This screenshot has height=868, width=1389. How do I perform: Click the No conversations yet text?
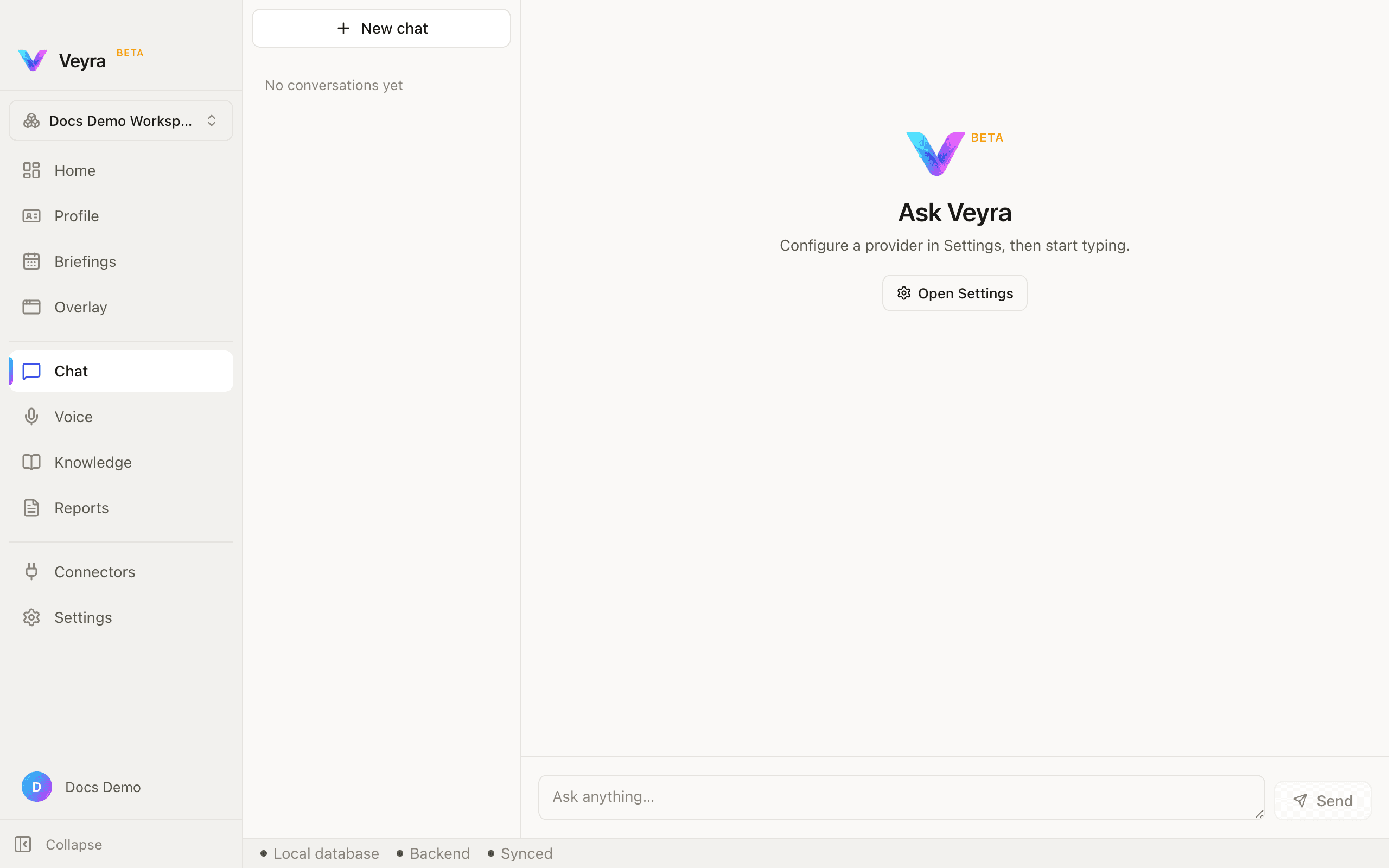click(334, 85)
